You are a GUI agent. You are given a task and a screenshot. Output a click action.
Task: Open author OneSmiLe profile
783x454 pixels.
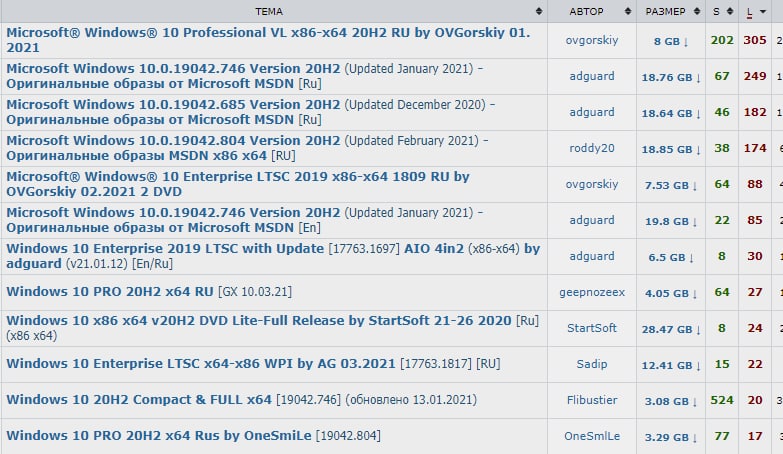[592, 436]
